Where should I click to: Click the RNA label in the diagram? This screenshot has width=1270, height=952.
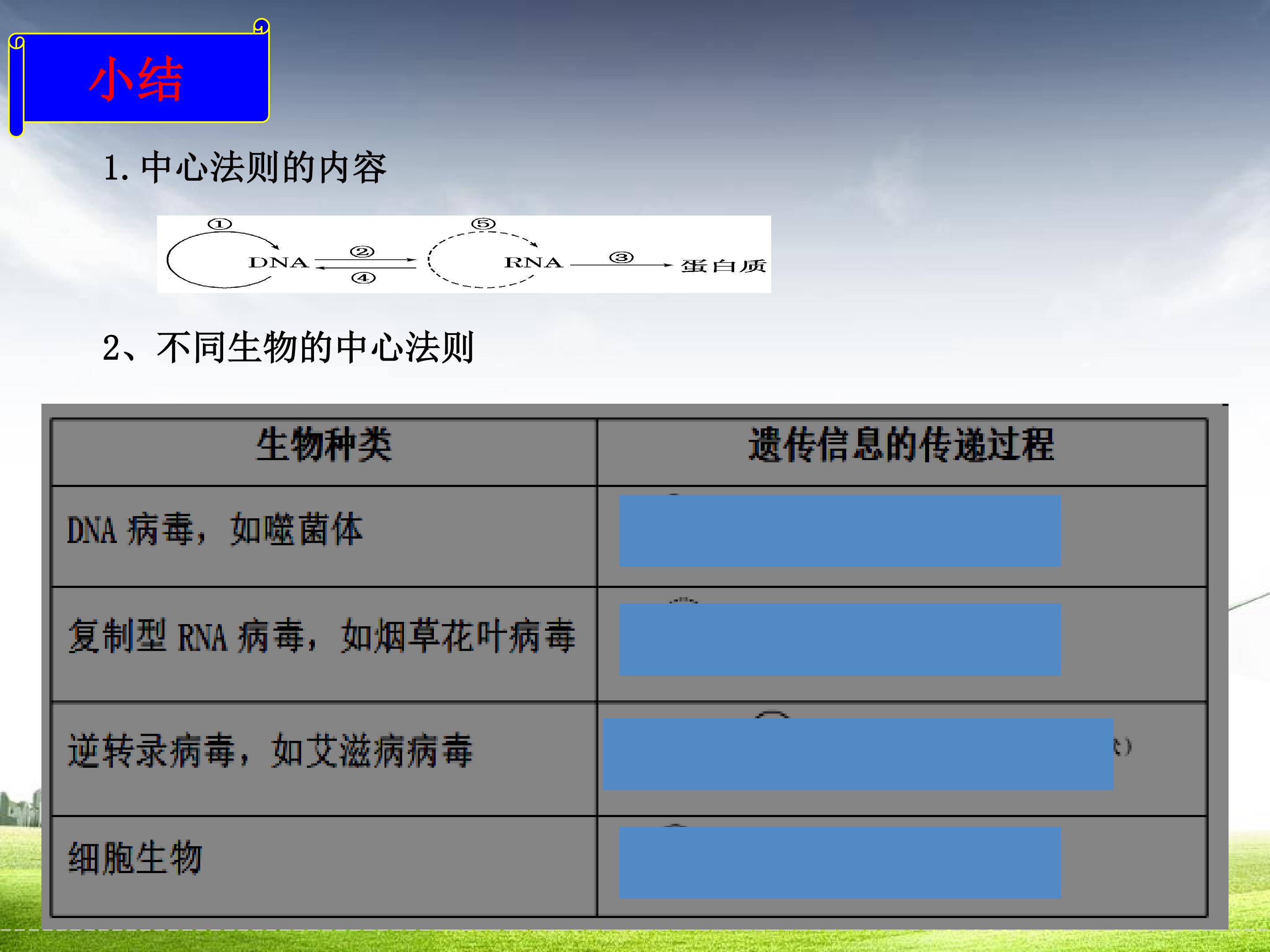pos(534,263)
